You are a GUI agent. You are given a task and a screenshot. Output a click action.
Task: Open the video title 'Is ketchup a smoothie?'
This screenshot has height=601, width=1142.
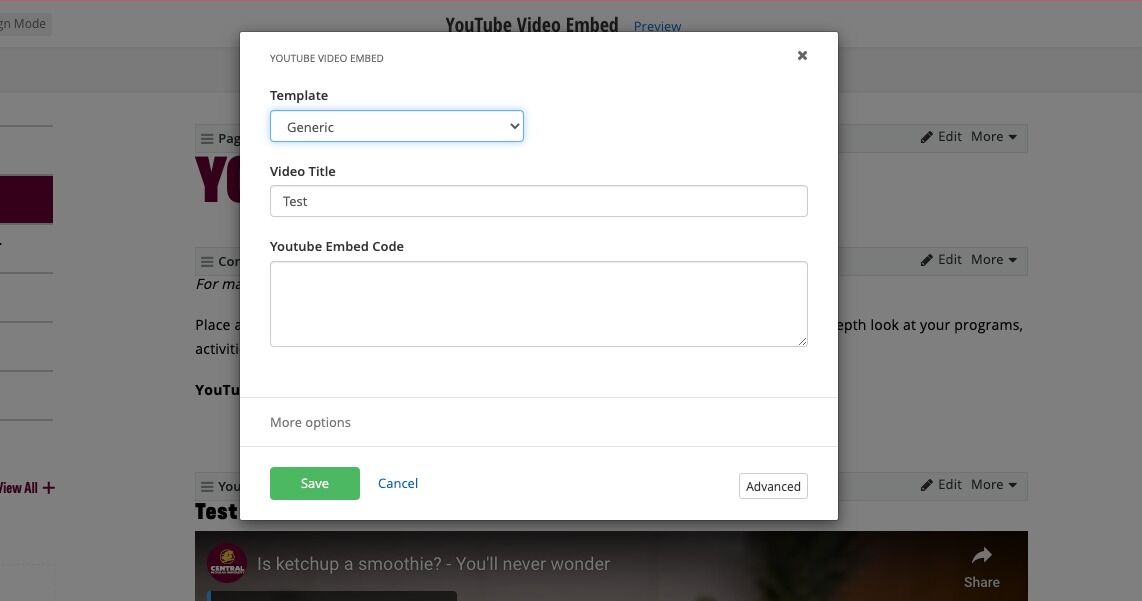(x=433, y=564)
